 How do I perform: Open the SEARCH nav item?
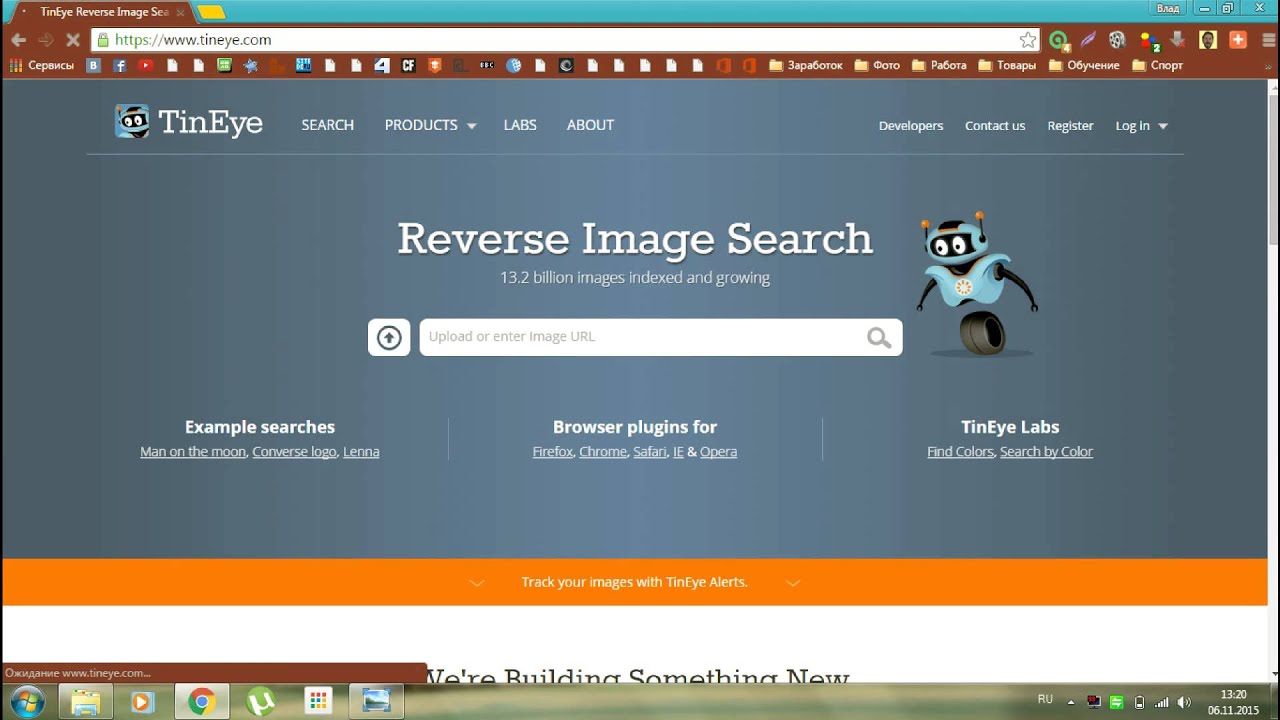click(x=328, y=125)
